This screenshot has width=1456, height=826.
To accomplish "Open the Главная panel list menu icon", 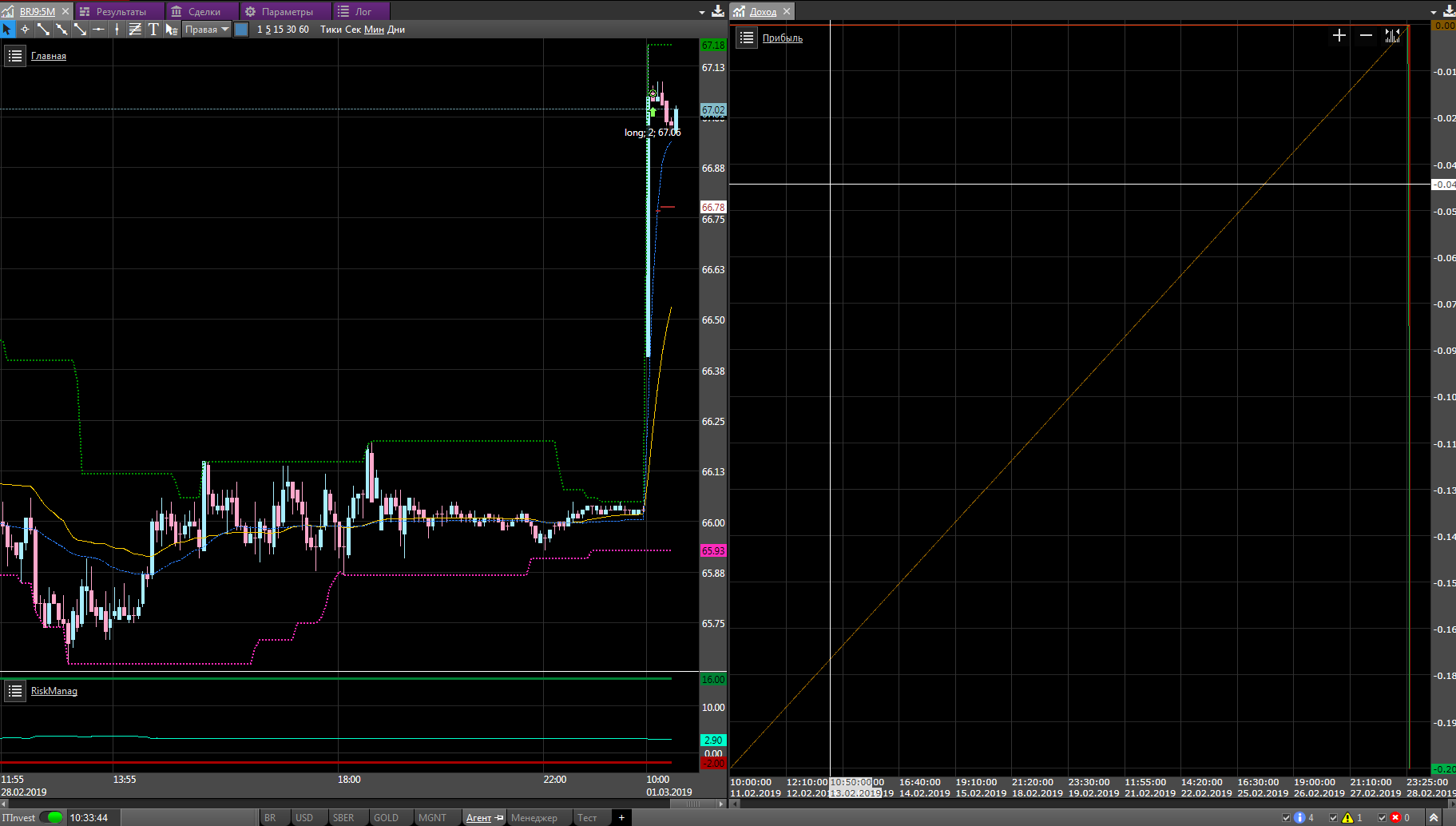I will click(15, 56).
